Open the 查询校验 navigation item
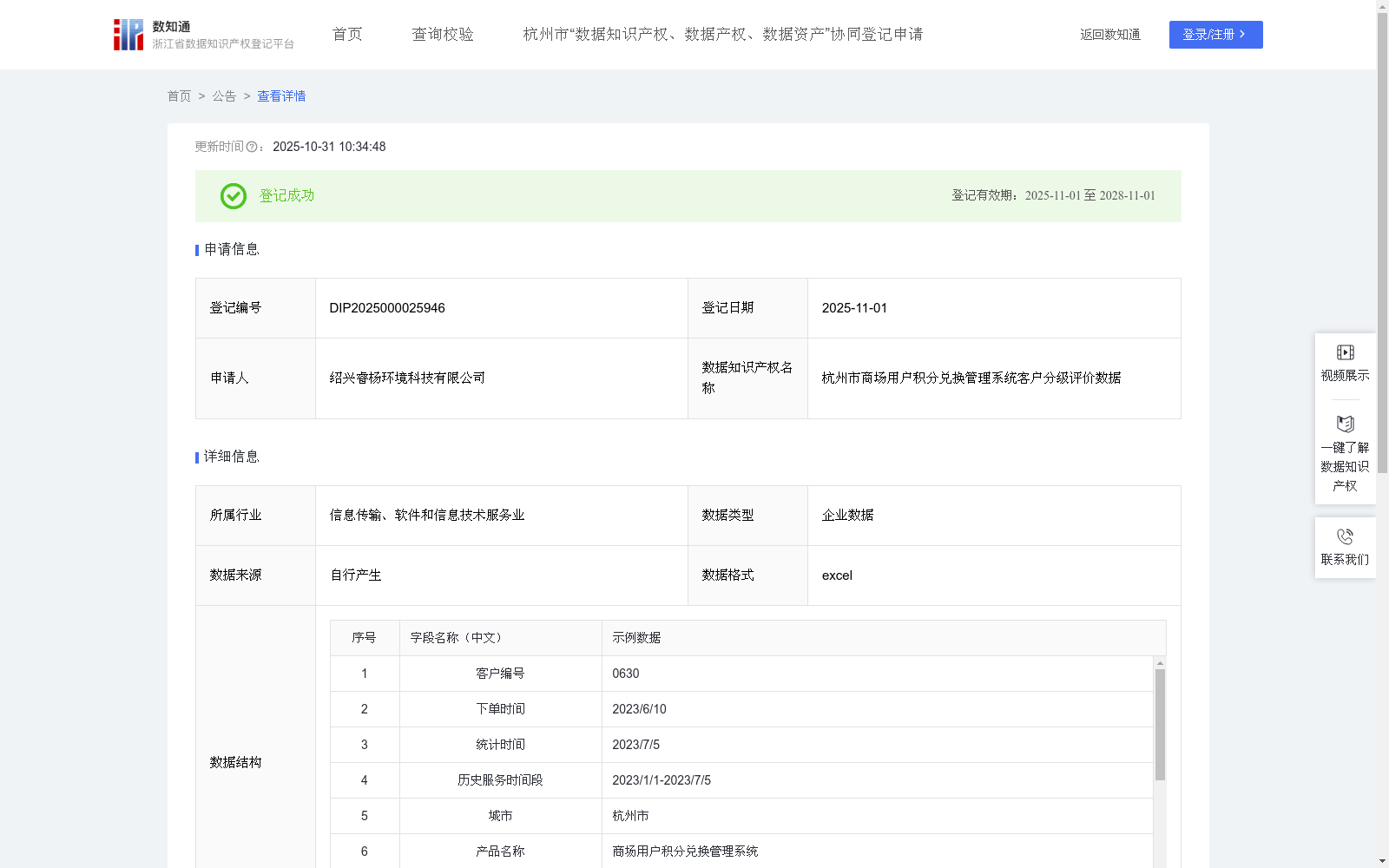This screenshot has width=1389, height=868. (x=443, y=35)
